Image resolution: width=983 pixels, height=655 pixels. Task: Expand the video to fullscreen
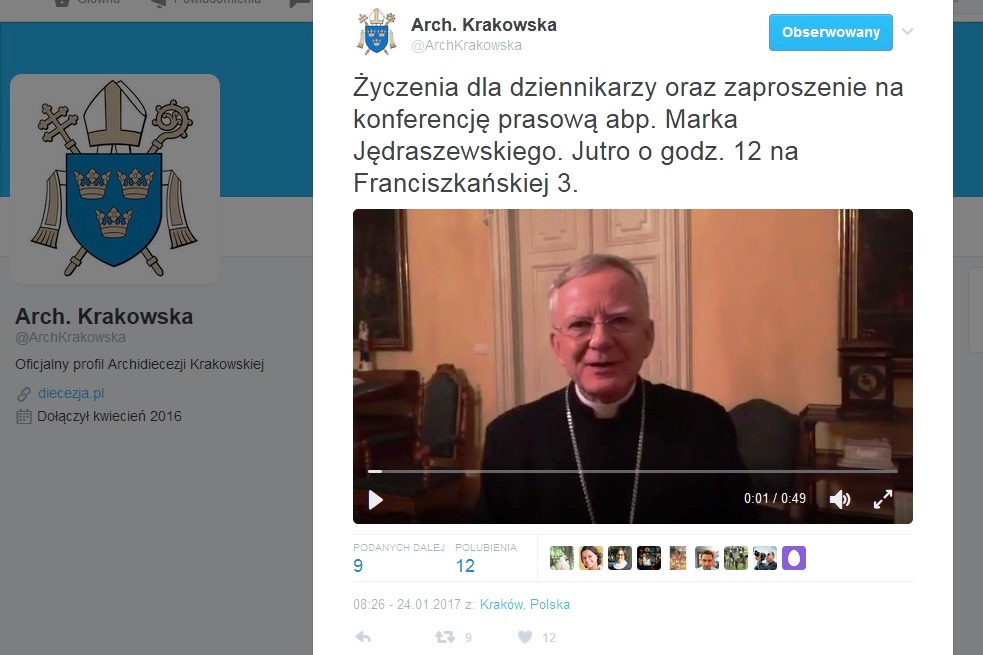point(883,499)
